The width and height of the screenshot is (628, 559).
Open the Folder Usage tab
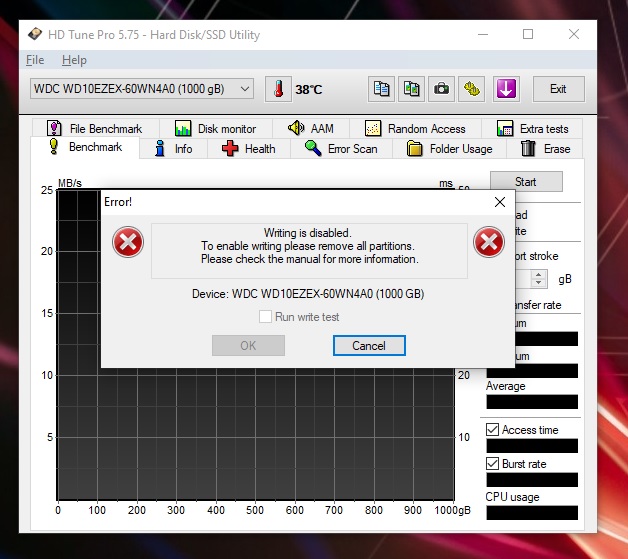tap(449, 149)
